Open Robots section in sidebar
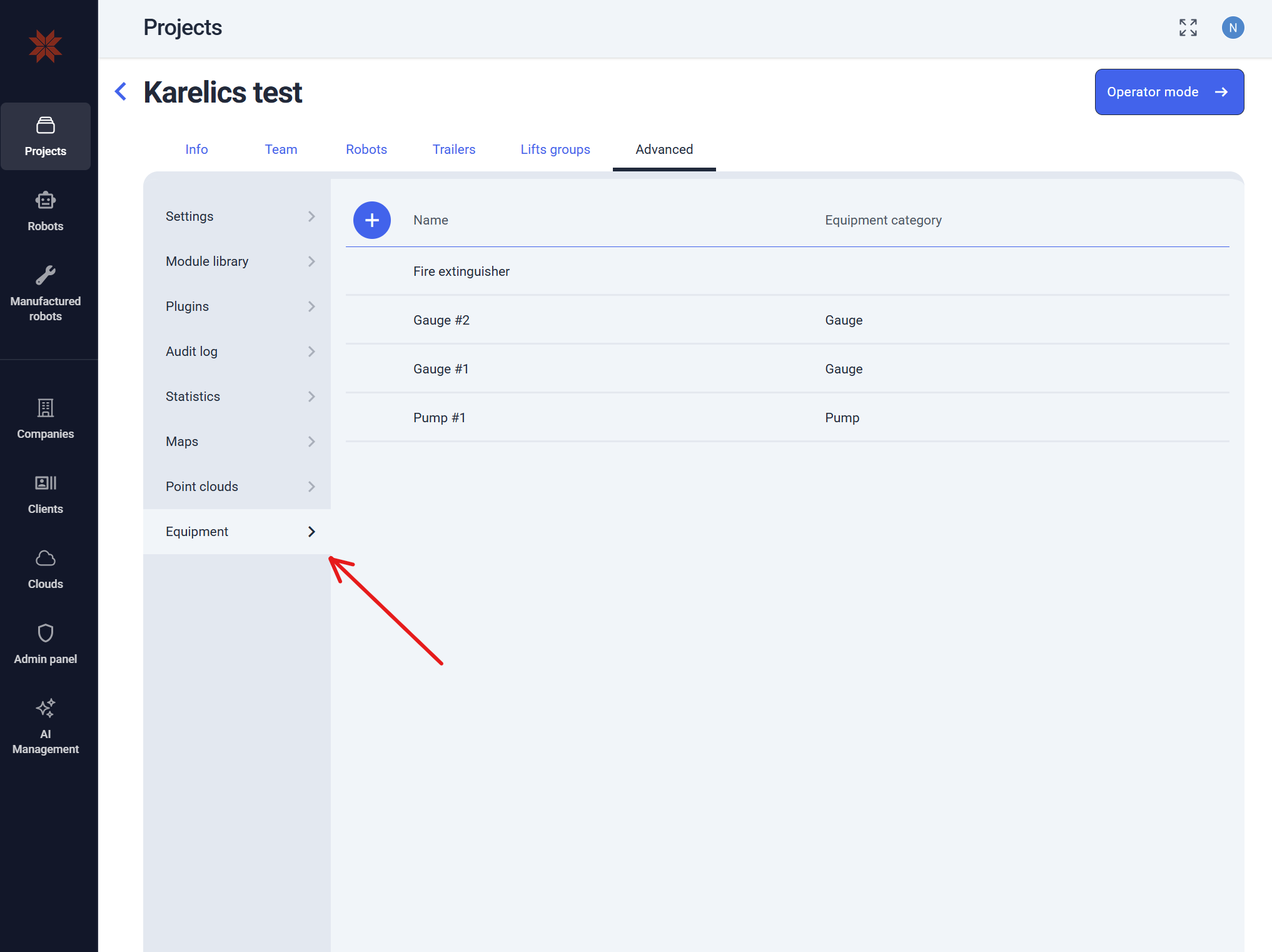This screenshot has height=952, width=1272. click(x=45, y=211)
